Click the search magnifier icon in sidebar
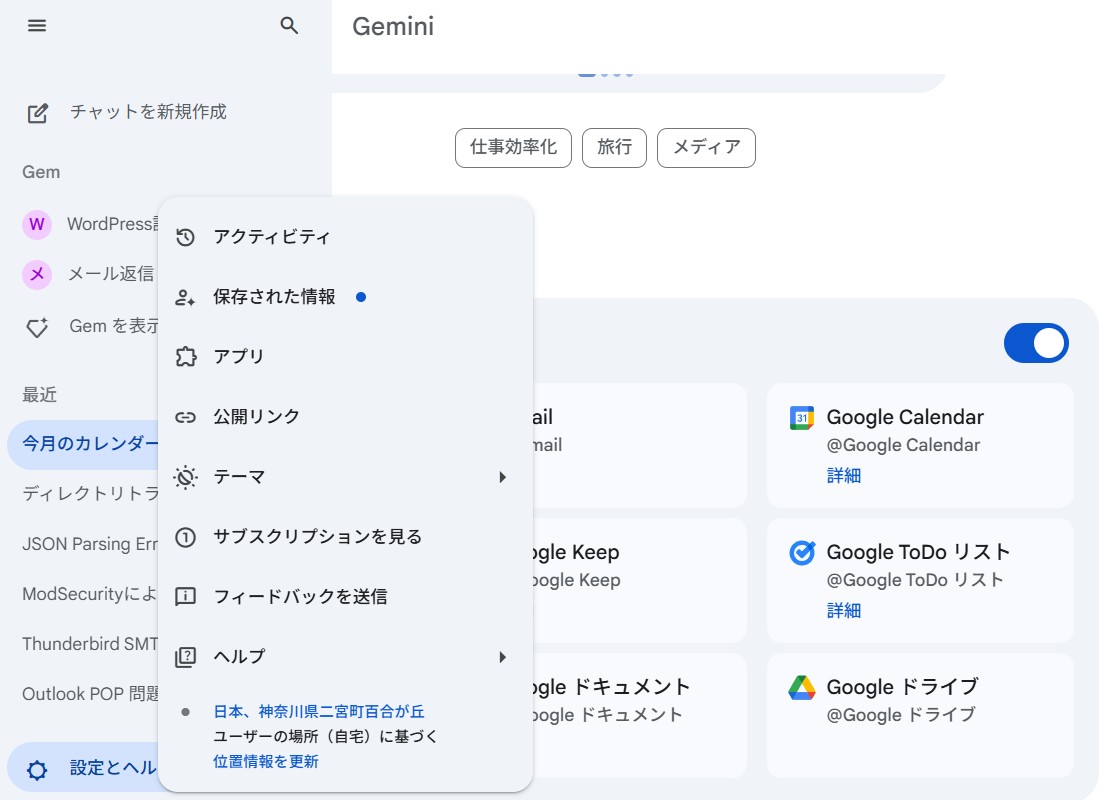The height and width of the screenshot is (800, 1107). coord(289,25)
